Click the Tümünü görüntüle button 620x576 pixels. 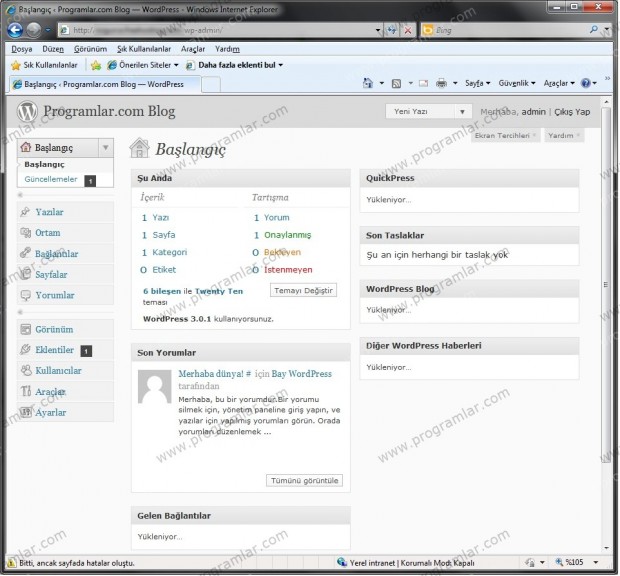click(x=304, y=480)
